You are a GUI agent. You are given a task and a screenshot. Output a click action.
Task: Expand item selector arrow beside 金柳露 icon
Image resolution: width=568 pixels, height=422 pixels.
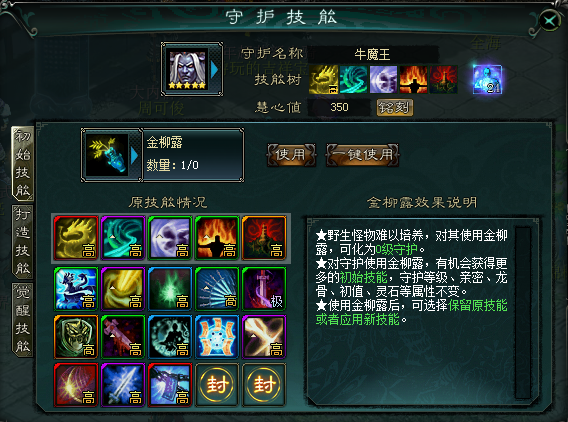click(134, 156)
